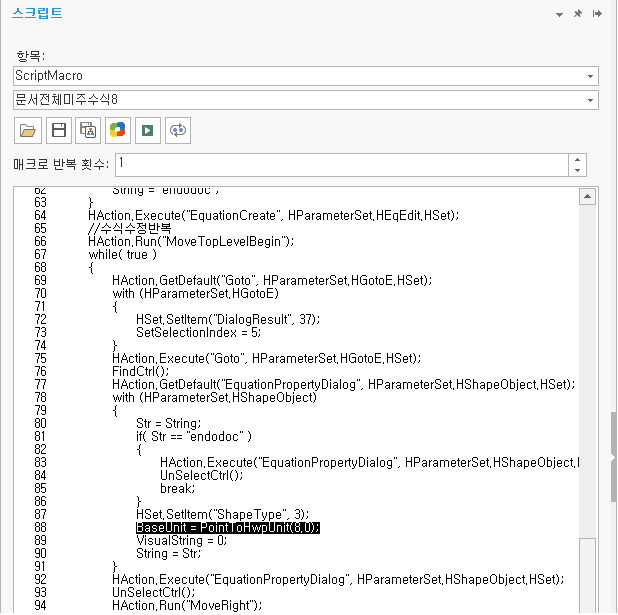Click with (HParameterSet.HShapeObject) line
Screen dimensions: 618x615
click(214, 397)
